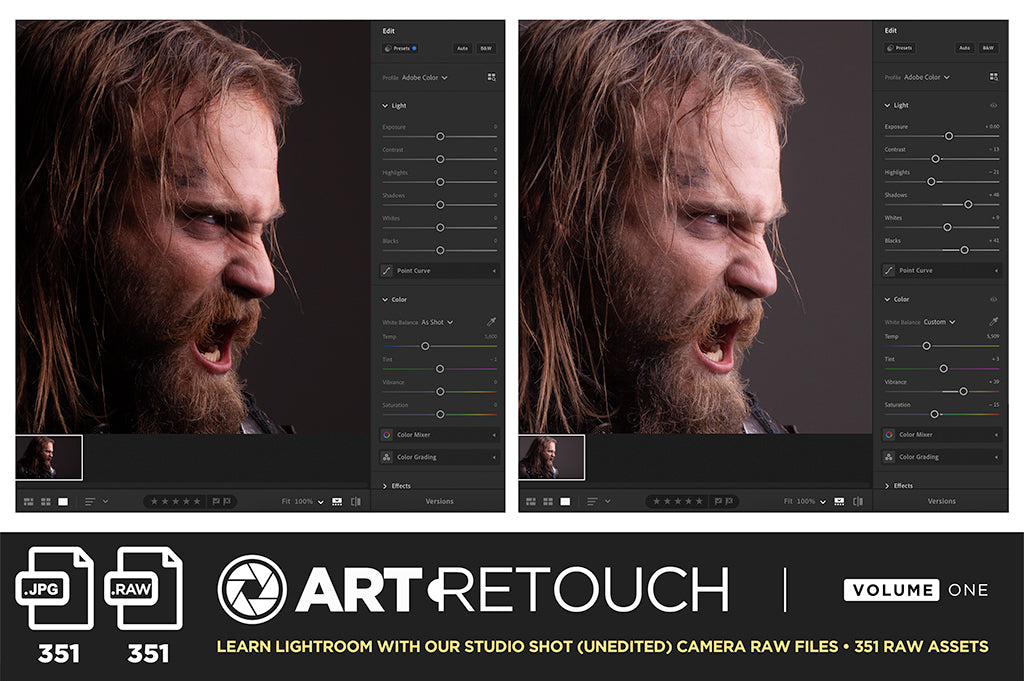The image size is (1024, 681).
Task: Open the Versions tab in right panel
Action: coord(941,501)
